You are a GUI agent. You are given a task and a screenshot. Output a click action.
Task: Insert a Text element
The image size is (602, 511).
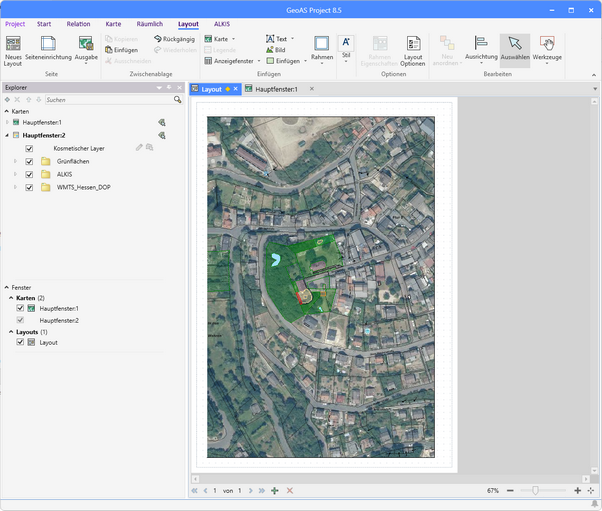click(280, 39)
